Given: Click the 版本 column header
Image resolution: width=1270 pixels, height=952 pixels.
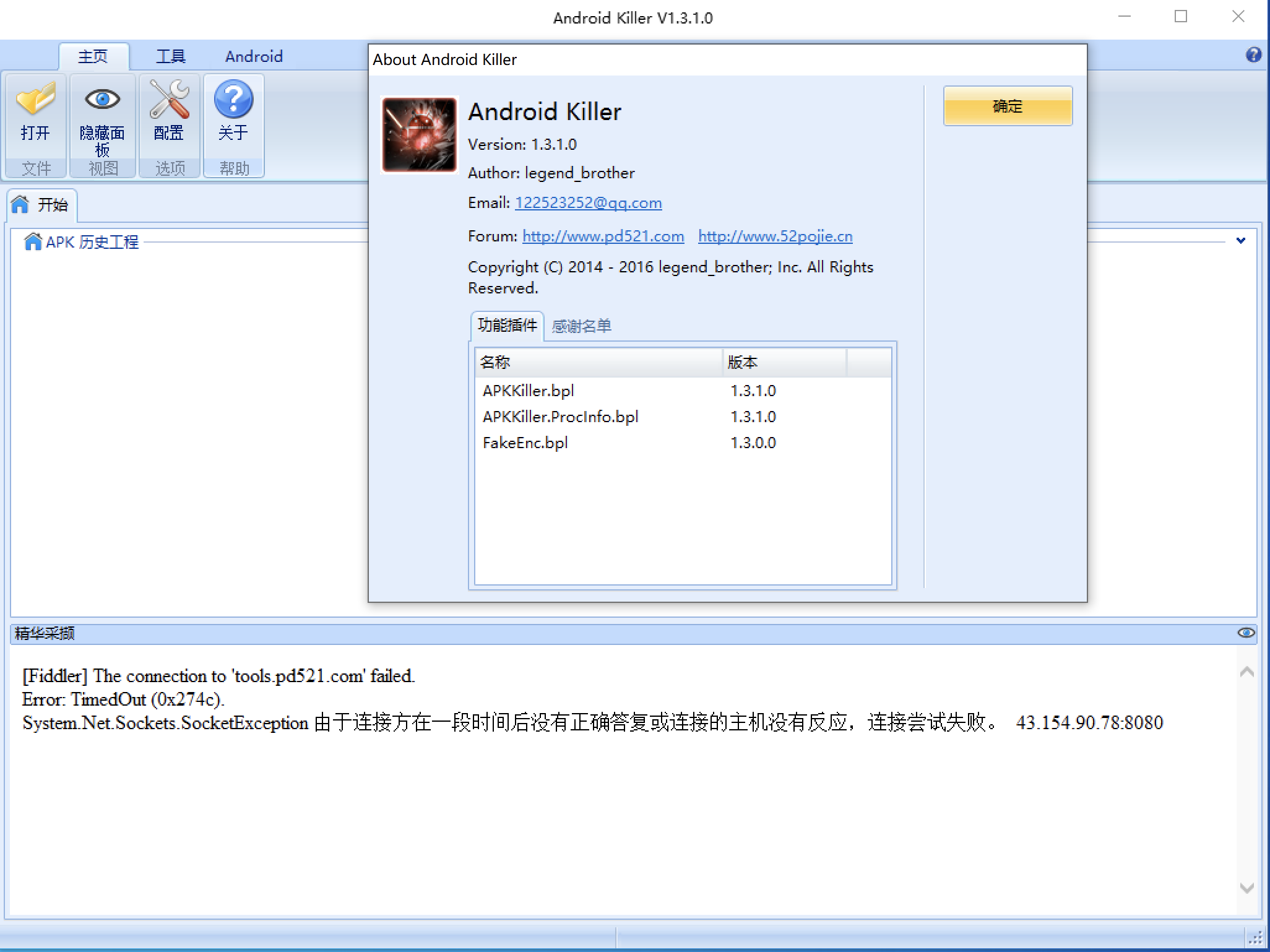Looking at the screenshot, I should (x=784, y=362).
